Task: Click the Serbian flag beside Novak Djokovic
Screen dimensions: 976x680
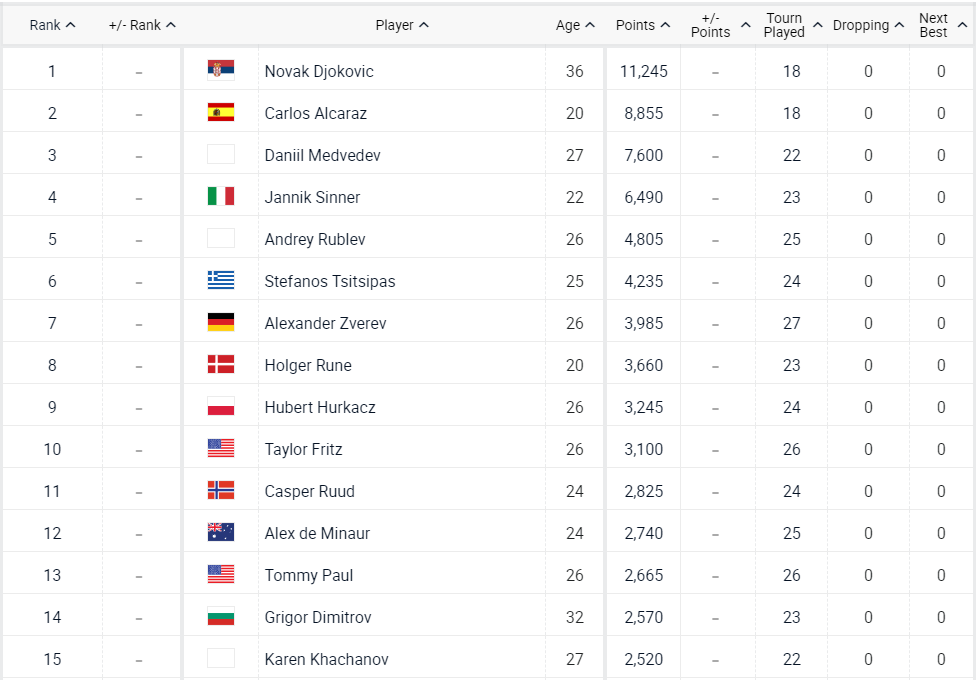Action: [x=221, y=70]
